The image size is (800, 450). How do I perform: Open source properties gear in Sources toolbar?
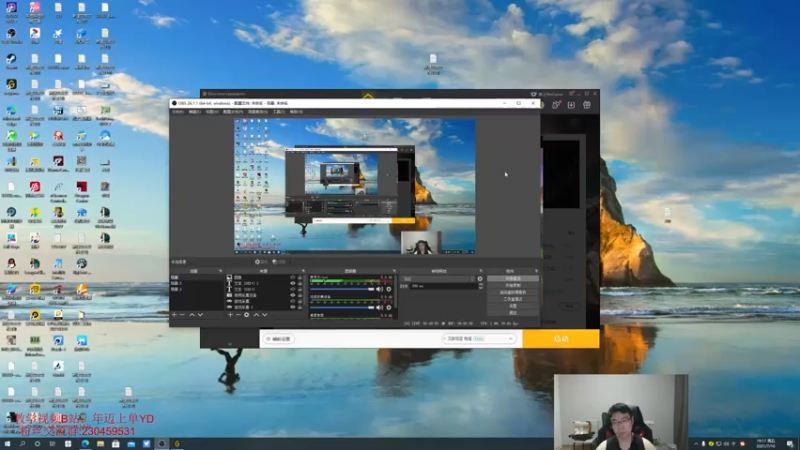(246, 315)
